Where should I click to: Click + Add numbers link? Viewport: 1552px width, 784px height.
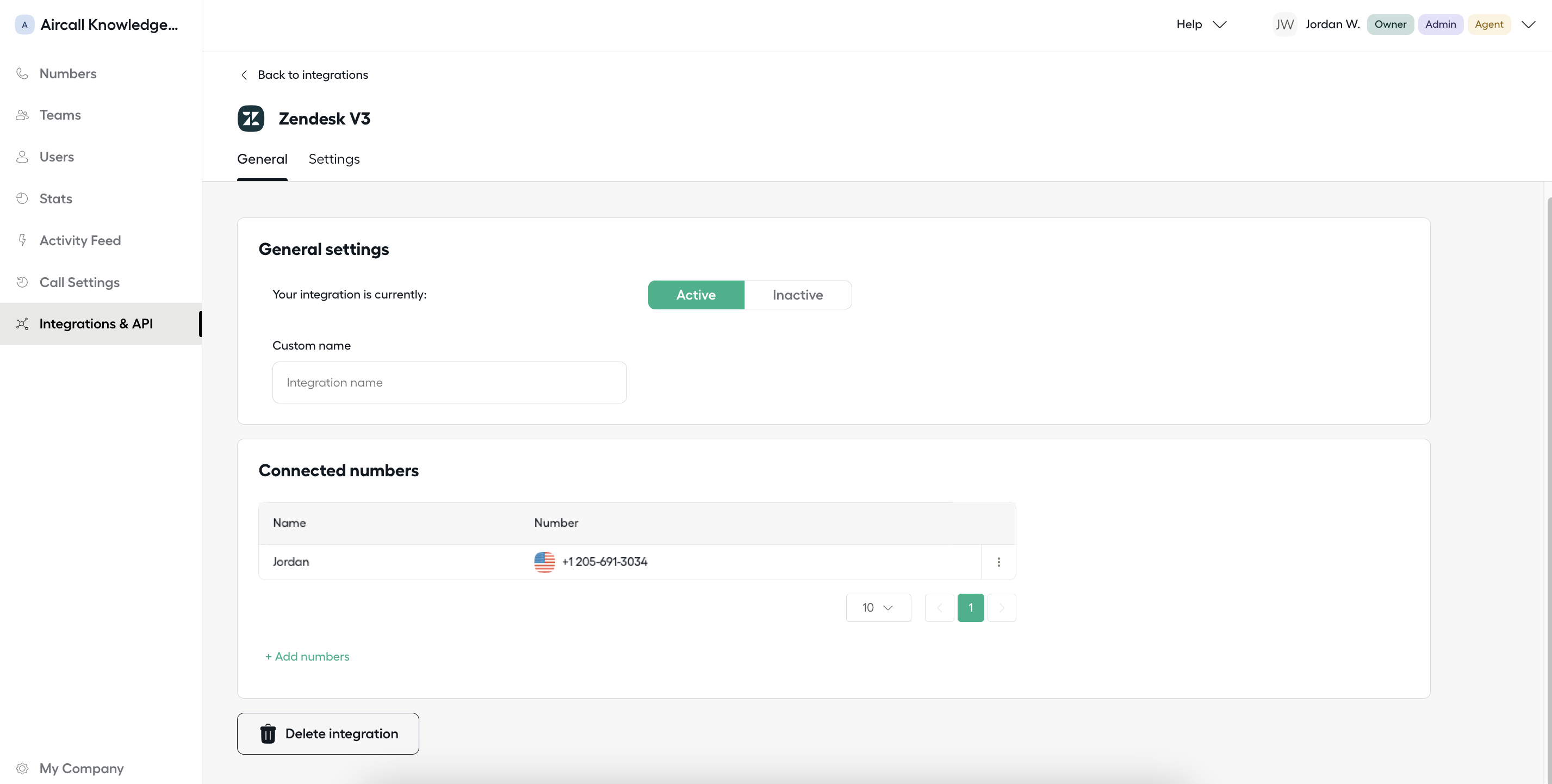point(307,656)
